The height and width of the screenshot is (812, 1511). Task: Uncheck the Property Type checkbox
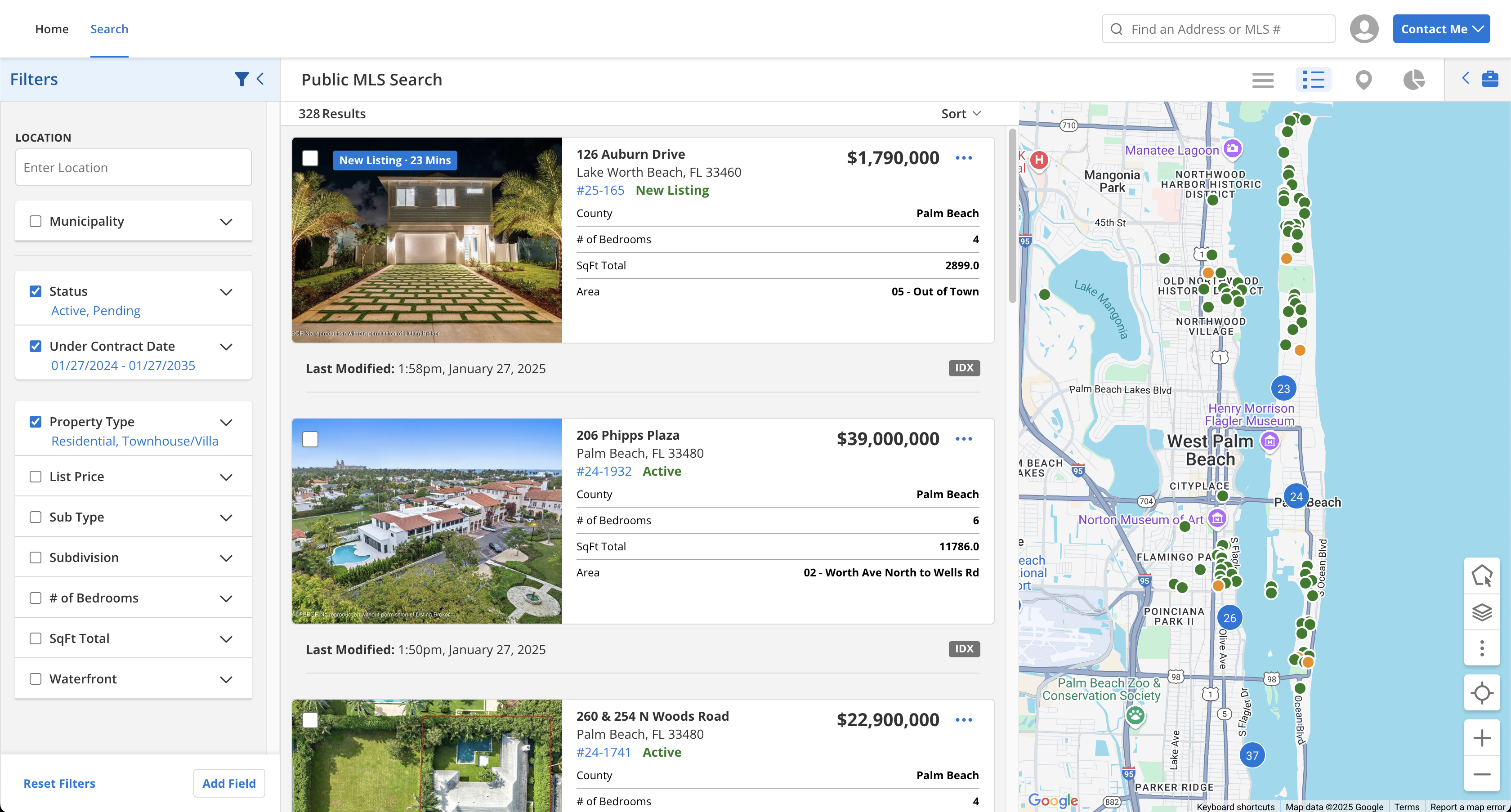pyautogui.click(x=36, y=422)
